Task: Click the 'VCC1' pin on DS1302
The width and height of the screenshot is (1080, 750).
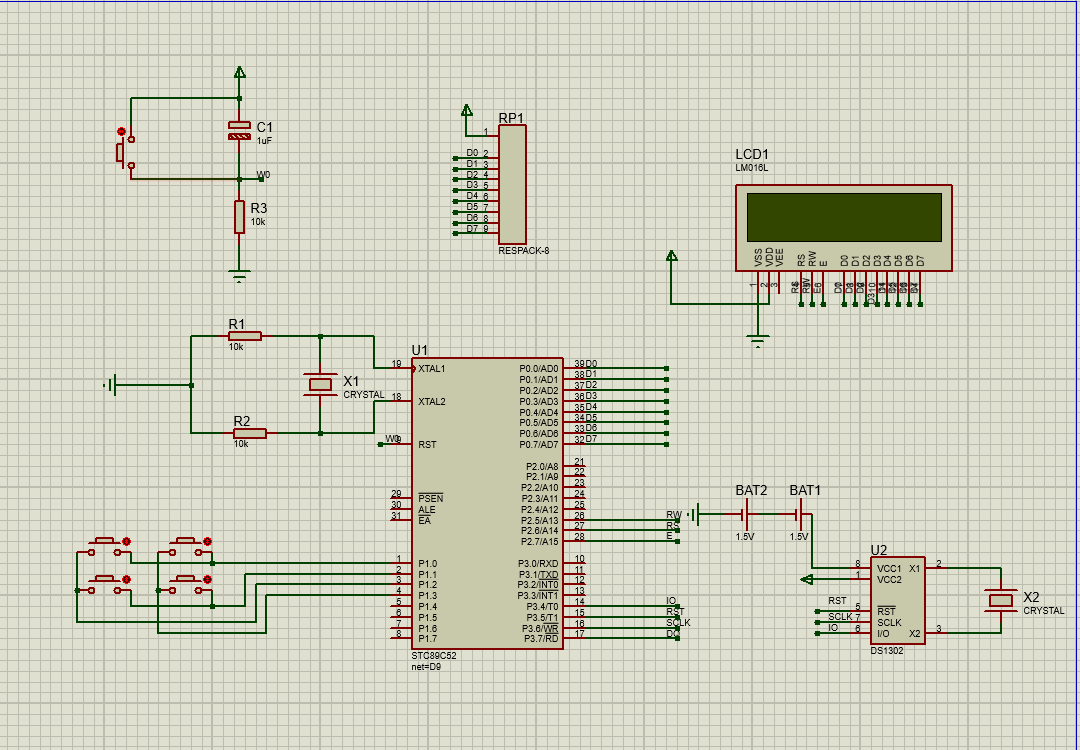Action: (889, 569)
